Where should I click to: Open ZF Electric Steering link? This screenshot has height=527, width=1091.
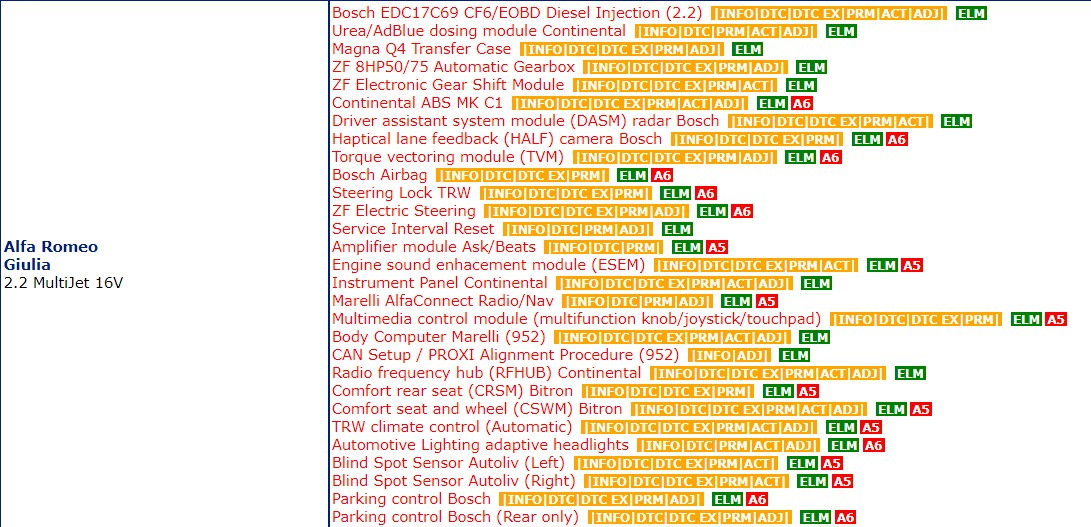[404, 211]
